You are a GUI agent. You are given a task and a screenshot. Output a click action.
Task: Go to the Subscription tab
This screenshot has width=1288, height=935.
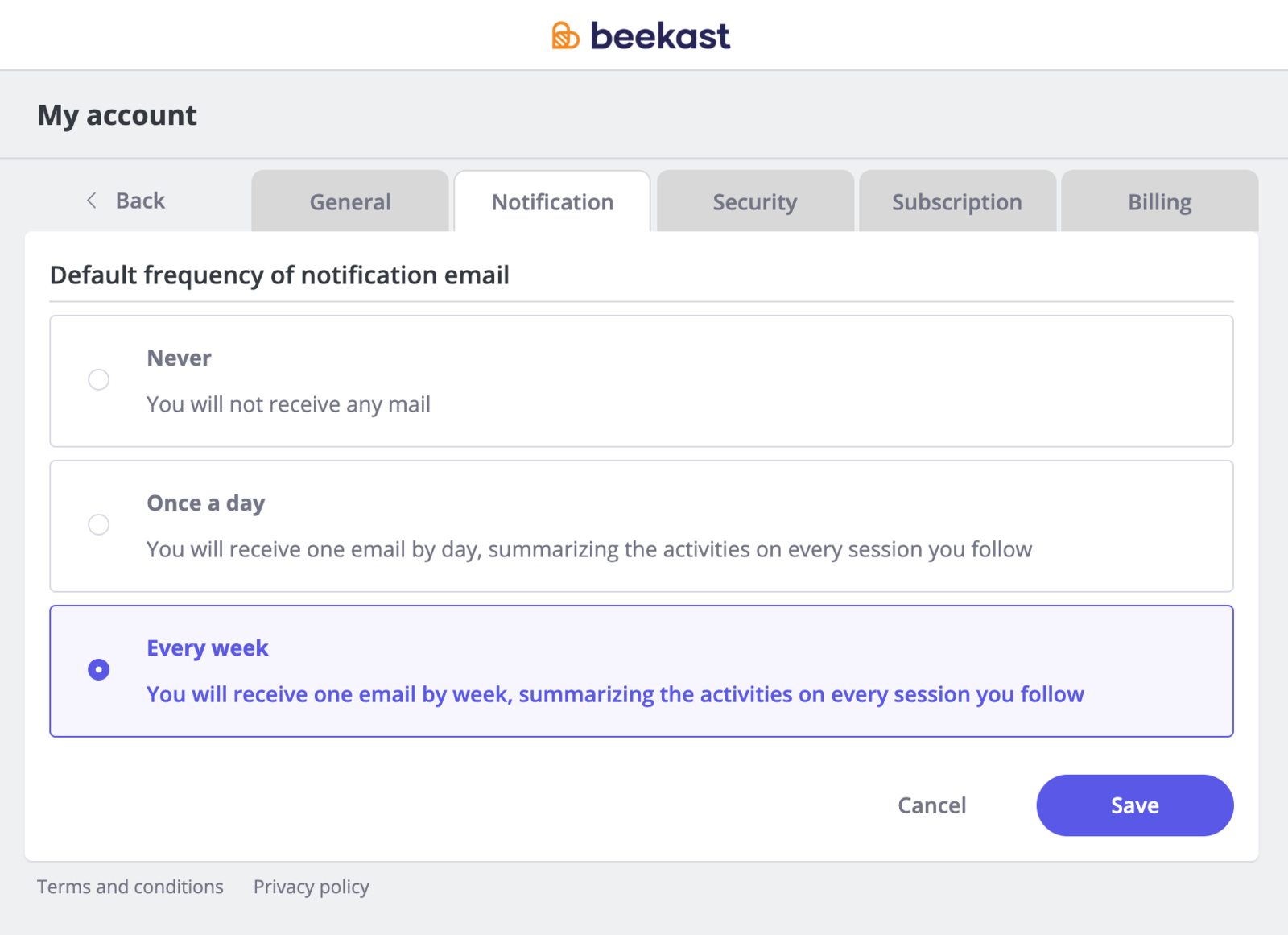tap(957, 201)
